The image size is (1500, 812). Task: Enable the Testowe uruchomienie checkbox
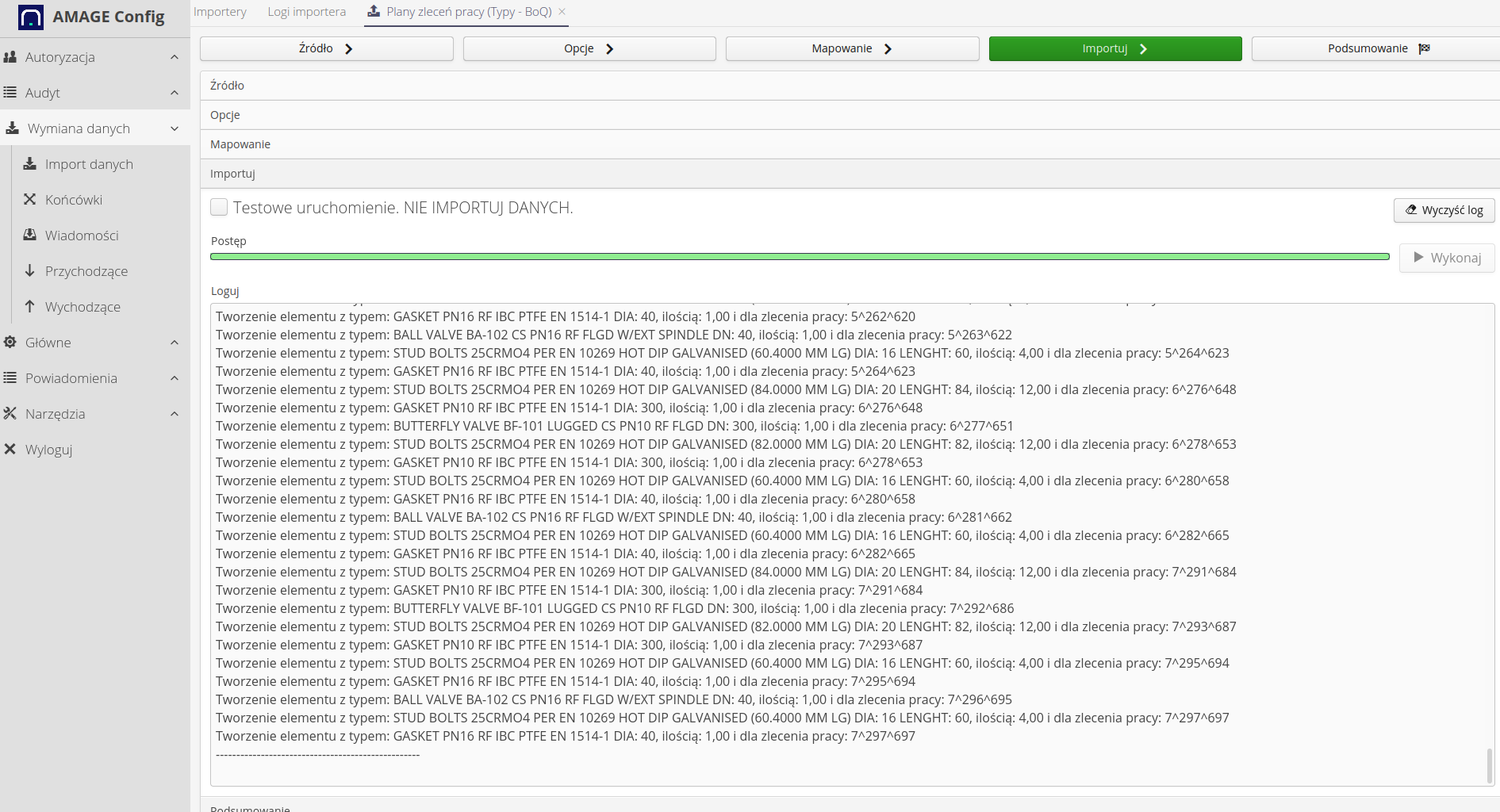point(219,208)
